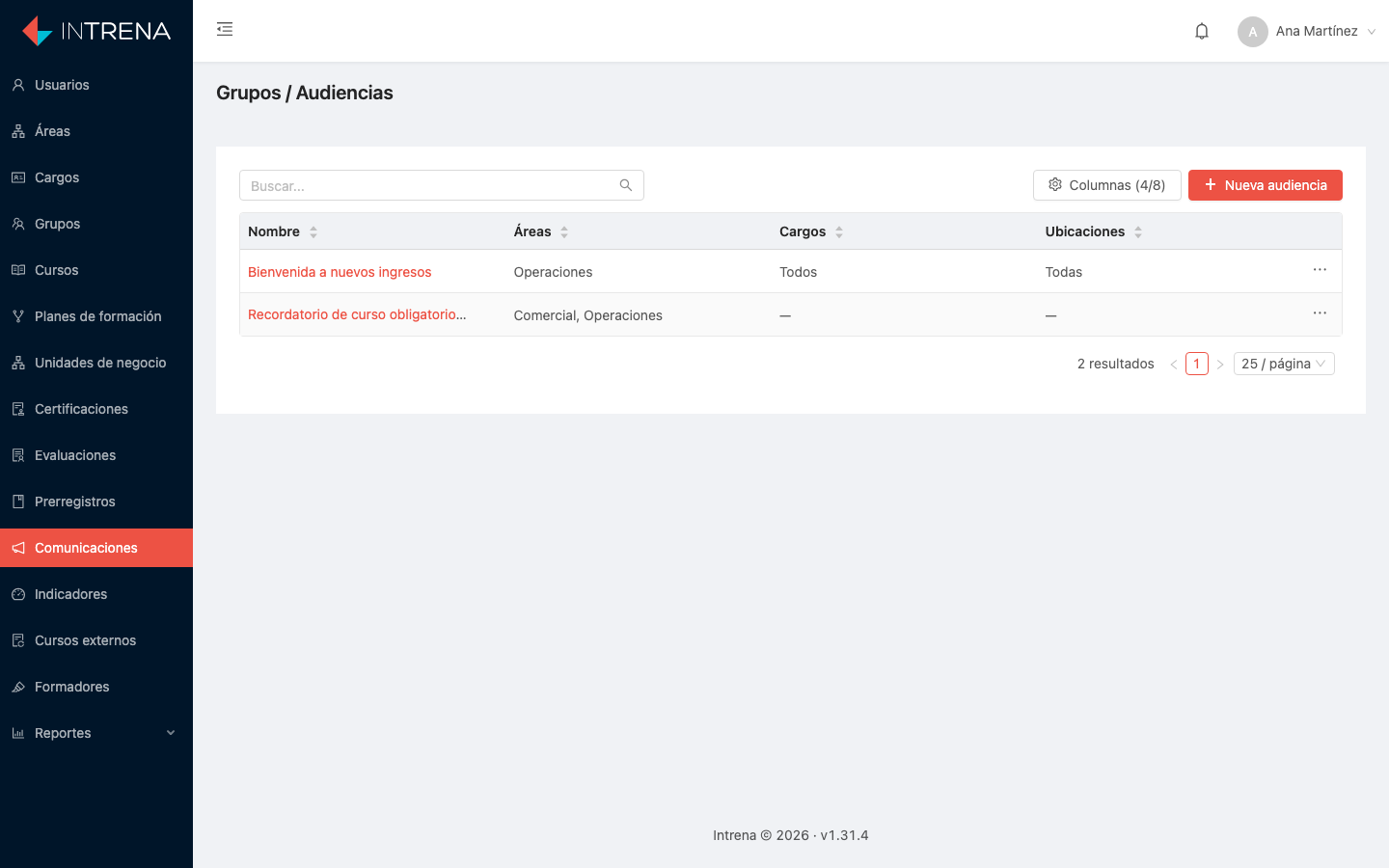The height and width of the screenshot is (868, 1389).
Task: Open the 25 / página page size selector
Action: [1284, 364]
